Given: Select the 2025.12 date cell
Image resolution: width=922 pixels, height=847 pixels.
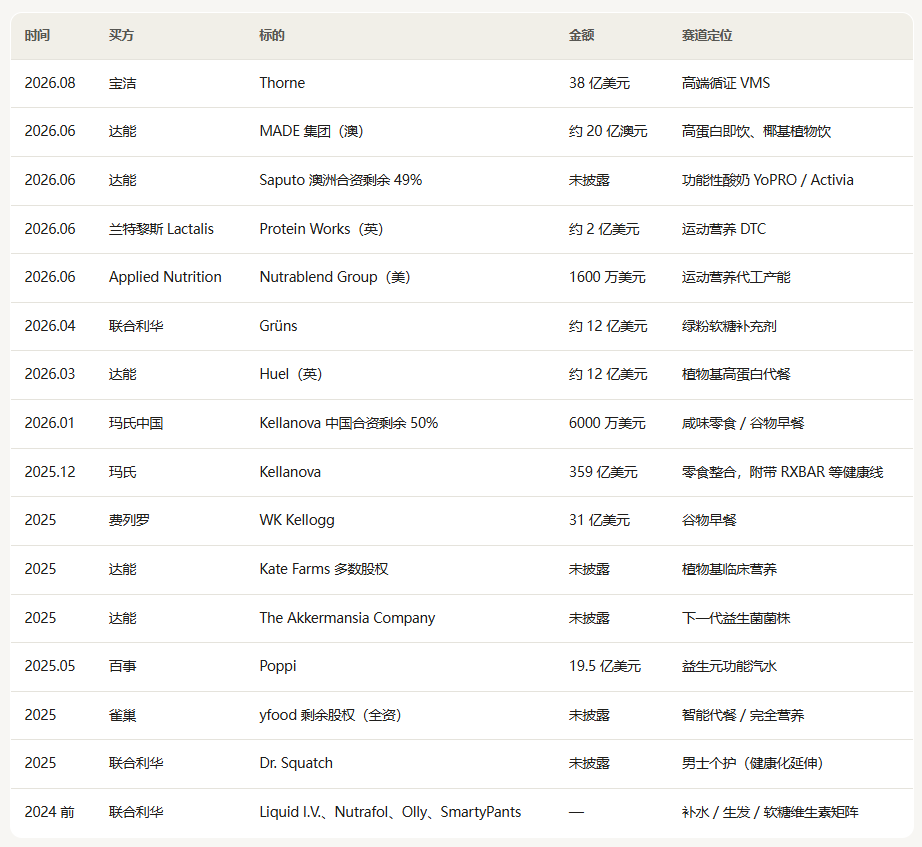Looking at the screenshot, I should (x=50, y=472).
